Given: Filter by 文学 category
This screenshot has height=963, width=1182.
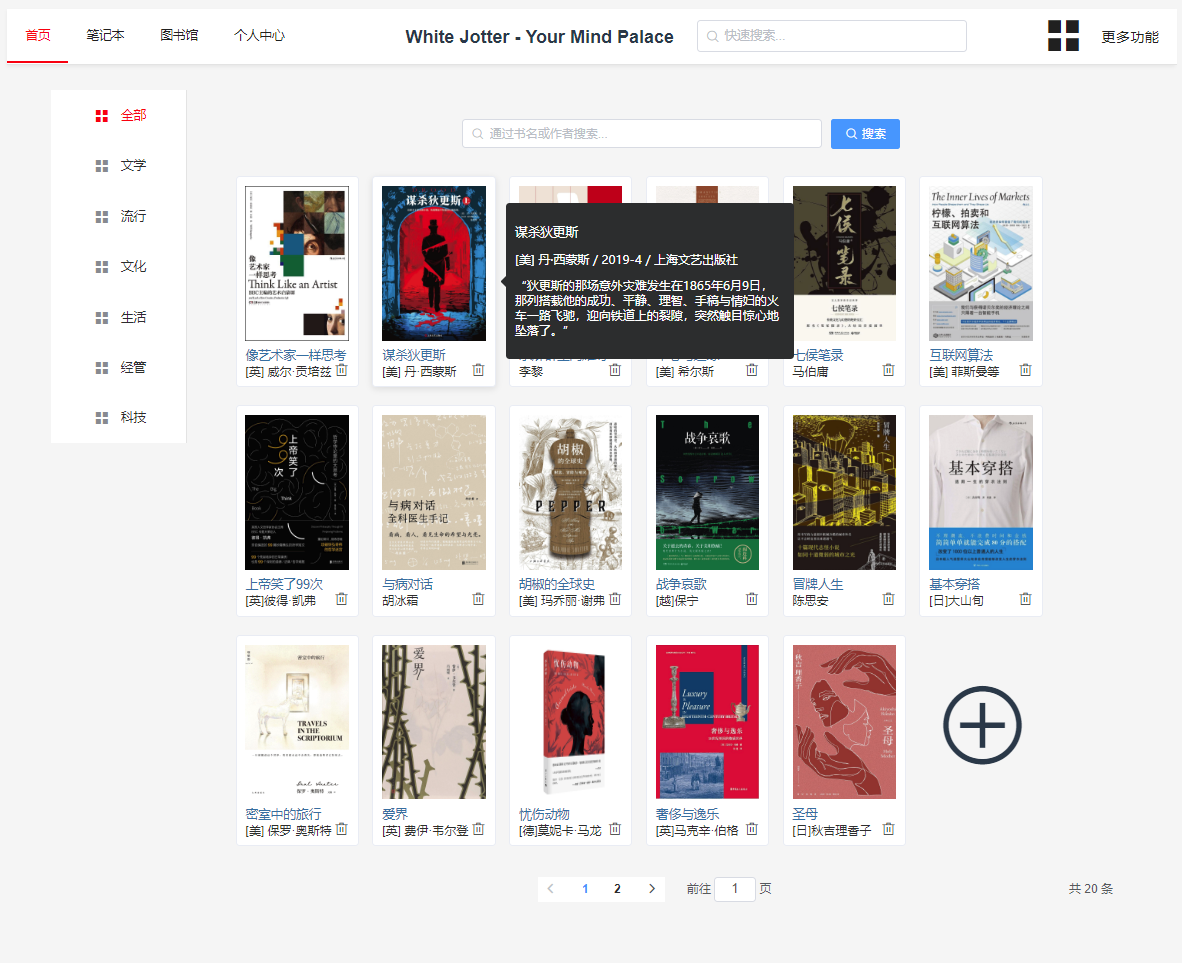Looking at the screenshot, I should click(118, 166).
